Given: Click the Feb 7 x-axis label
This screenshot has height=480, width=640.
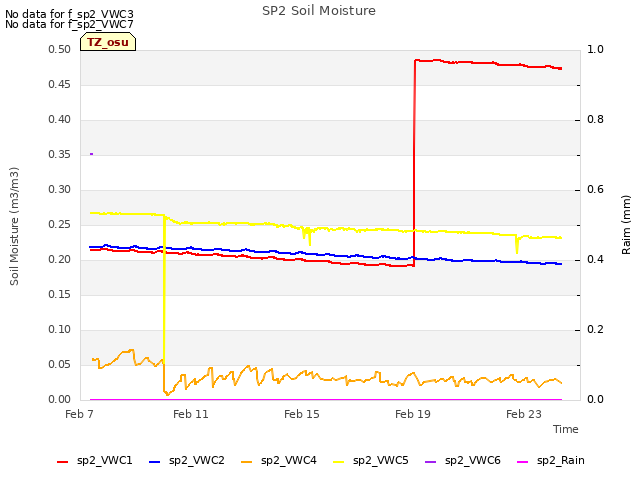Looking at the screenshot, I should coord(79,414).
